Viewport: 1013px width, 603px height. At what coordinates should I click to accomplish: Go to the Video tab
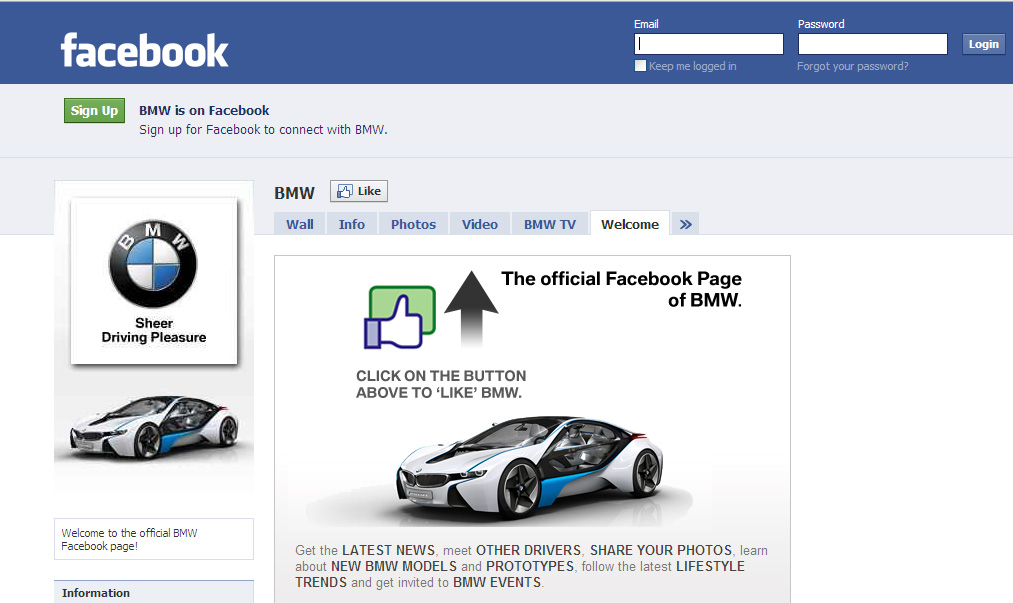(x=480, y=224)
